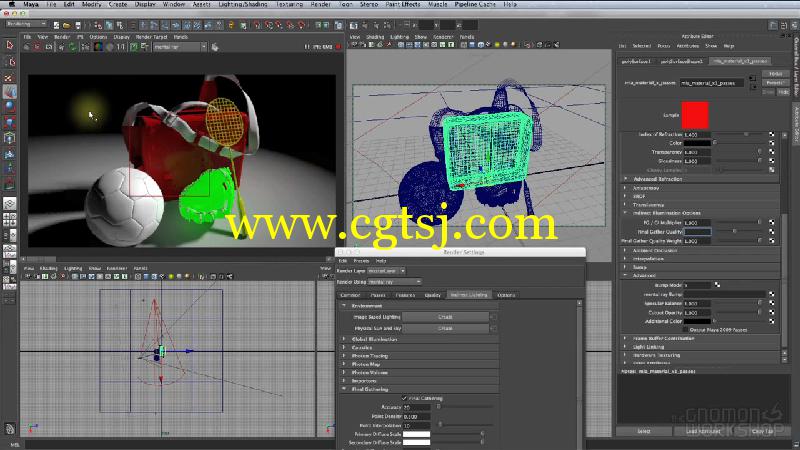
Task: Select the arrow Select tool in toolbox
Action: 9,45
